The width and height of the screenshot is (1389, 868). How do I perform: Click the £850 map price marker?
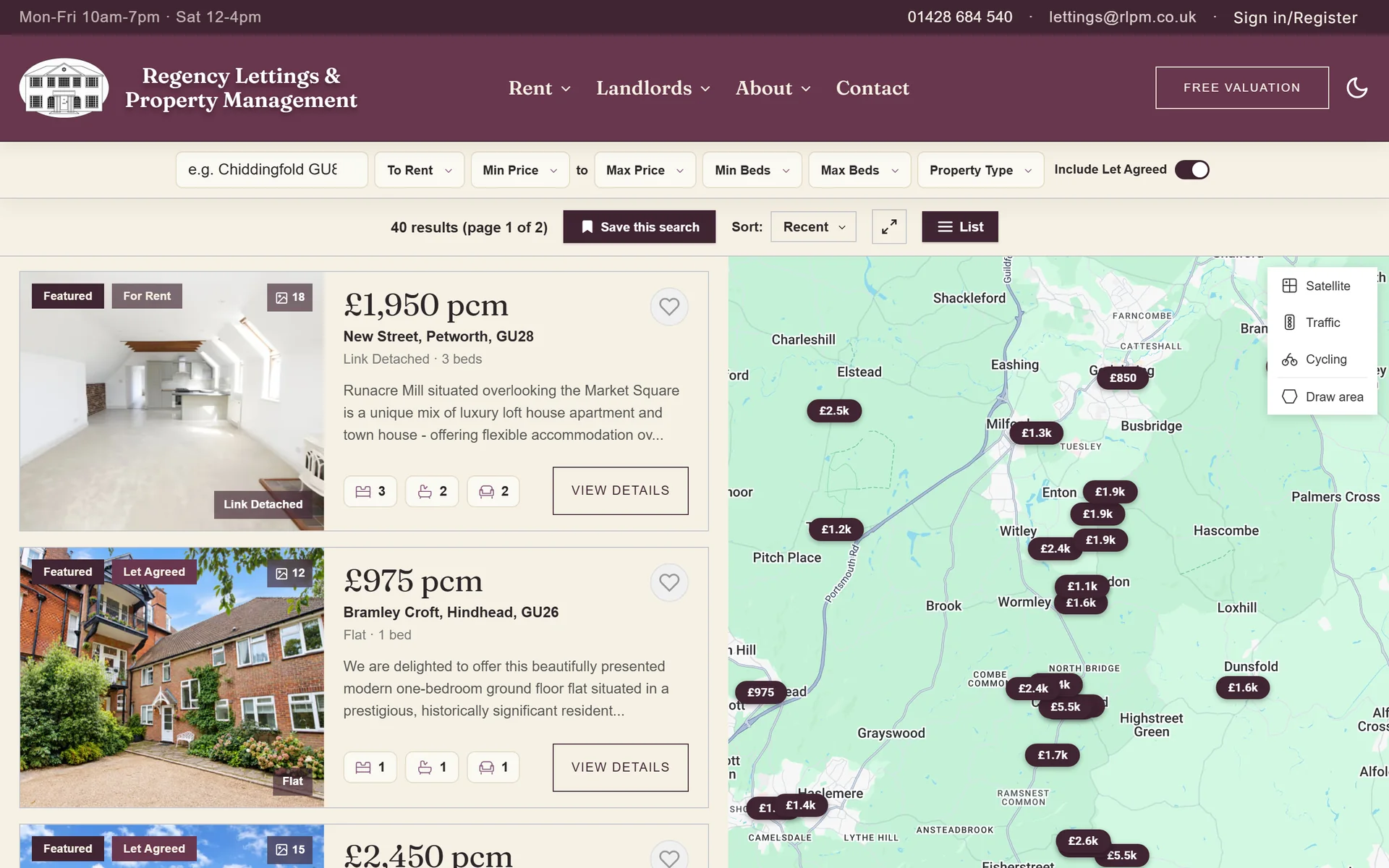tap(1123, 378)
